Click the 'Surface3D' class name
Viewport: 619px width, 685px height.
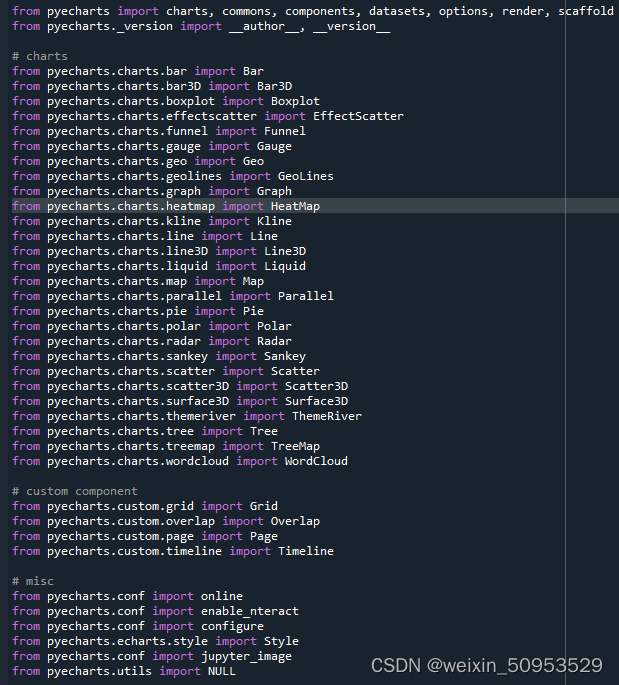click(316, 401)
